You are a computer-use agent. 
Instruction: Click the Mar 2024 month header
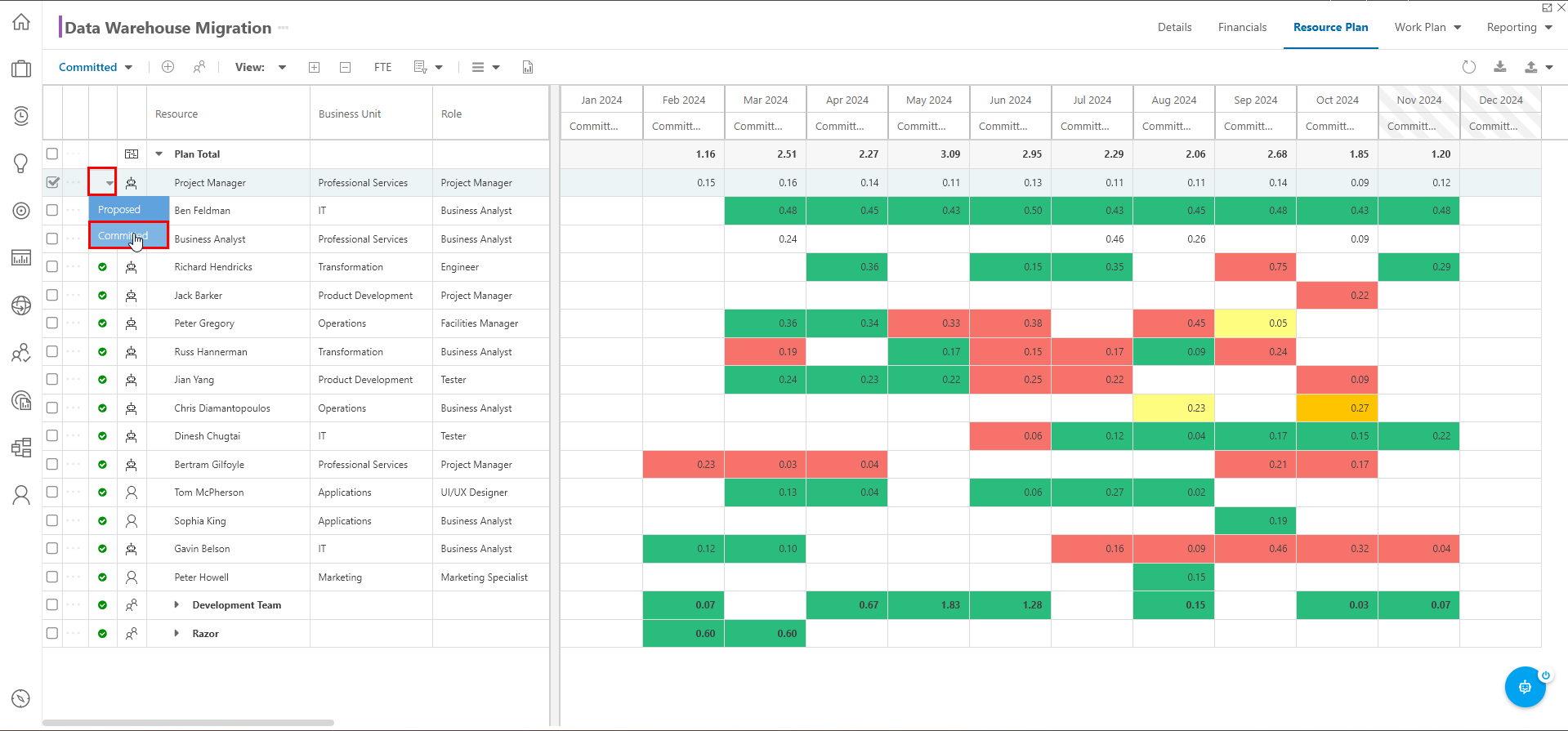click(766, 100)
